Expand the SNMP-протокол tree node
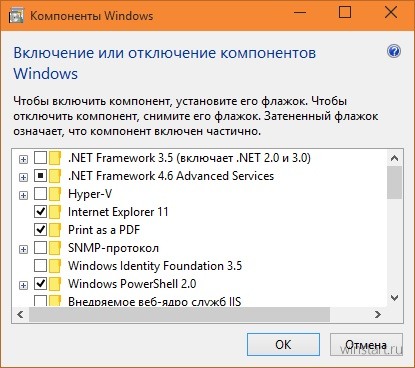Viewport: 415px width, 368px height. (x=23, y=249)
